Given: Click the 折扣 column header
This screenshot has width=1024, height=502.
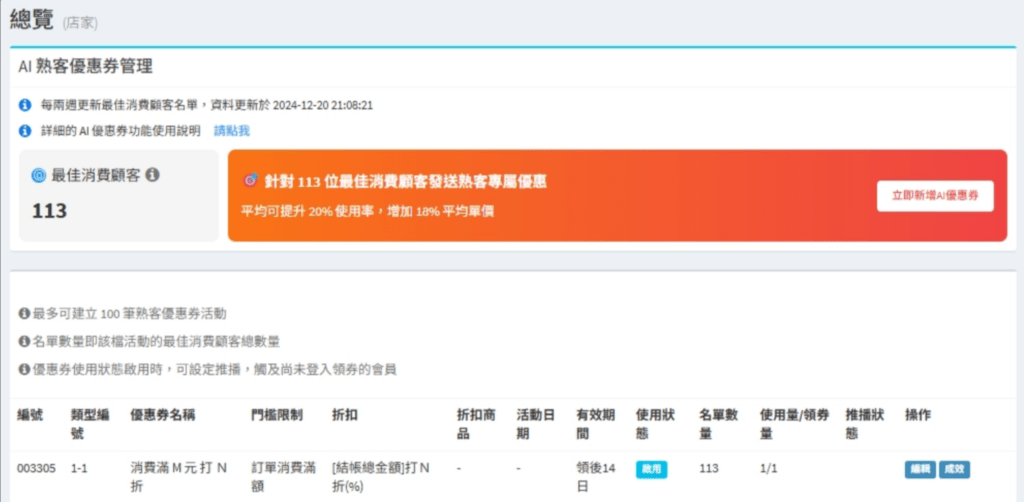Looking at the screenshot, I should tap(345, 416).
